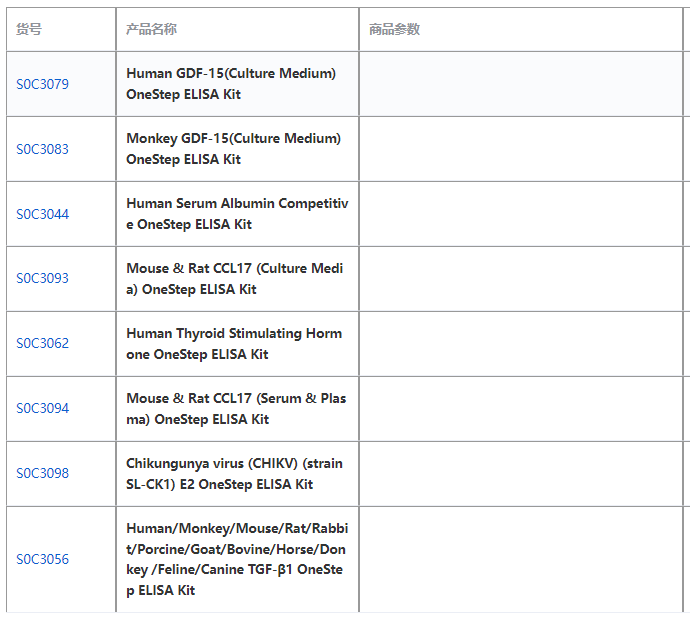Click the S0C3044 item number link
The image size is (690, 624).
click(42, 214)
